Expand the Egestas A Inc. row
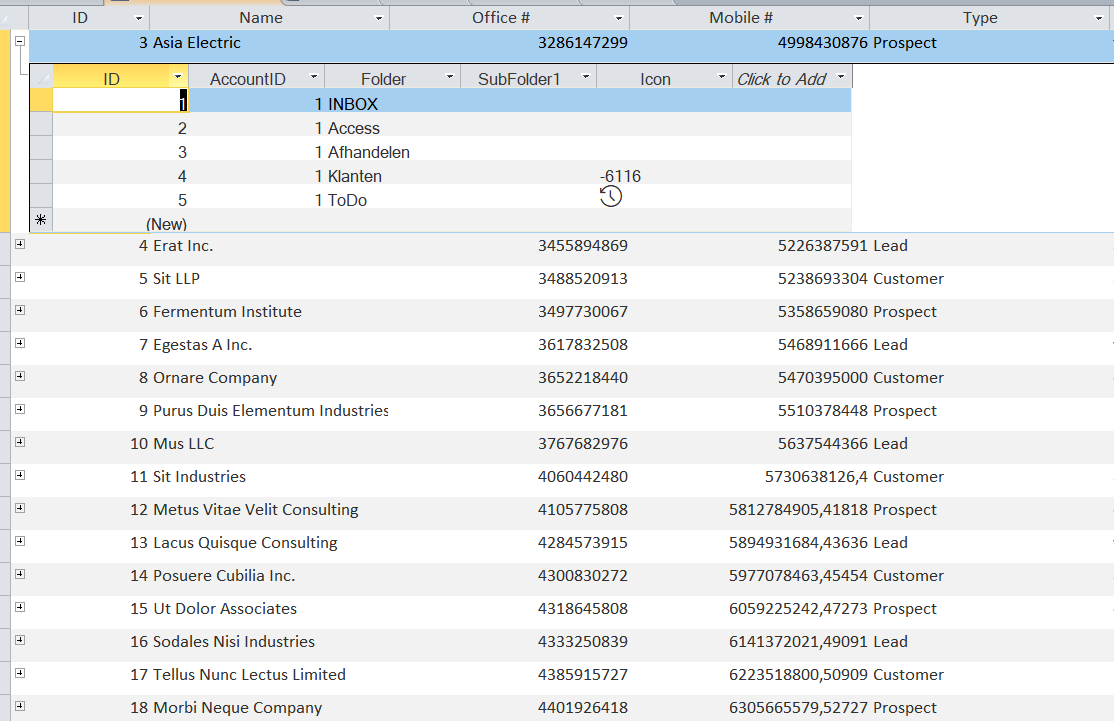The width and height of the screenshot is (1114, 721). [20, 343]
